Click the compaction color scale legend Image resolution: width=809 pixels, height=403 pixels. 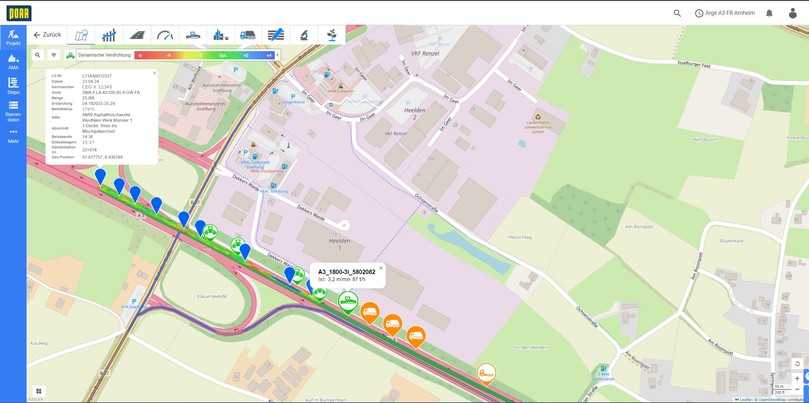[203, 55]
